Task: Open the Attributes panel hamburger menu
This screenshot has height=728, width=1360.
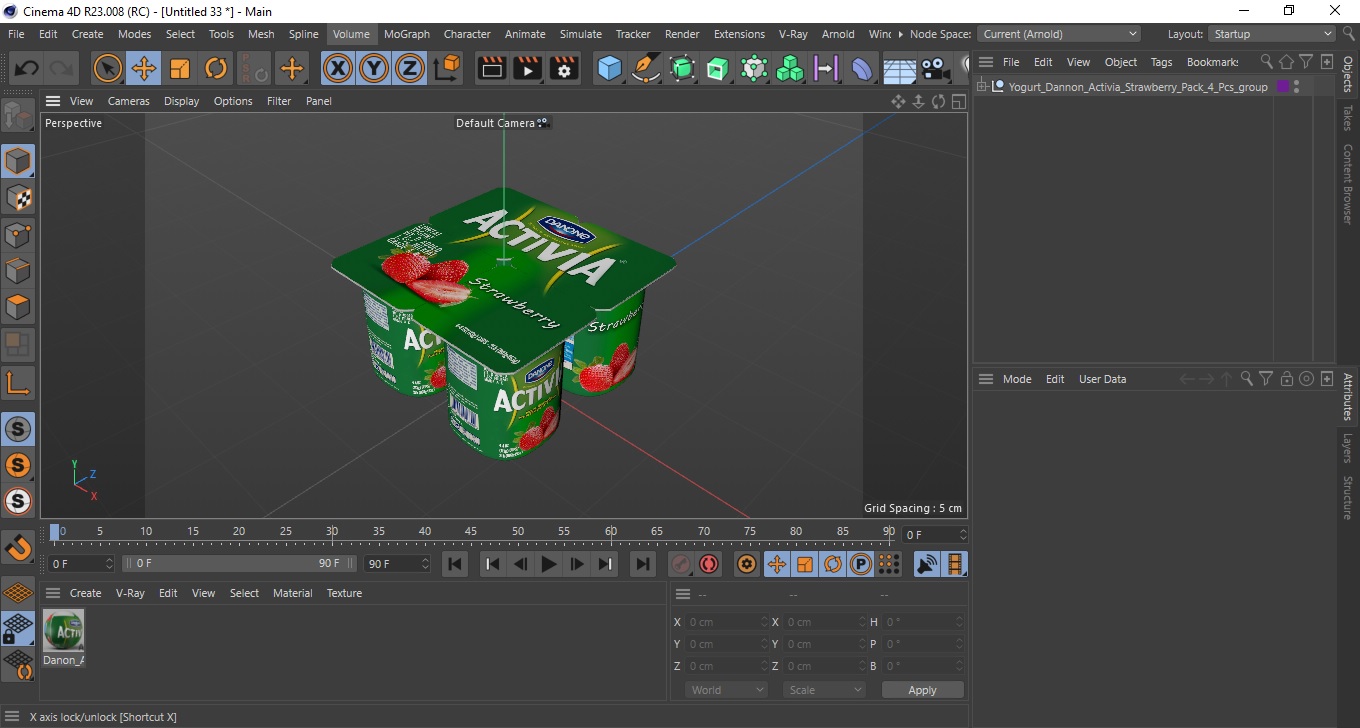Action: tap(986, 379)
